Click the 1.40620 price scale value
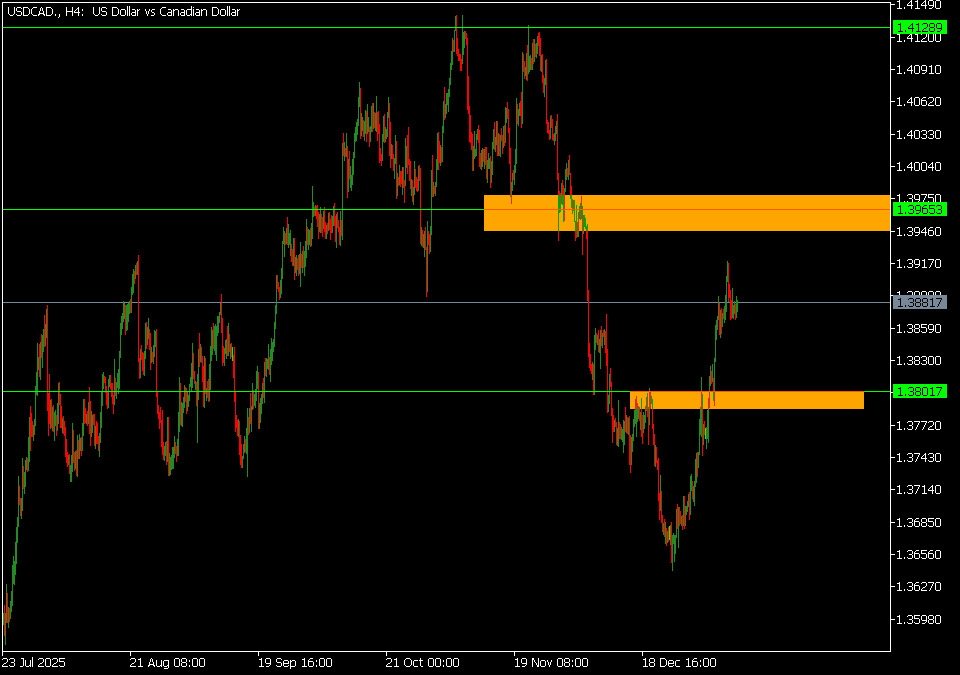 [921, 101]
